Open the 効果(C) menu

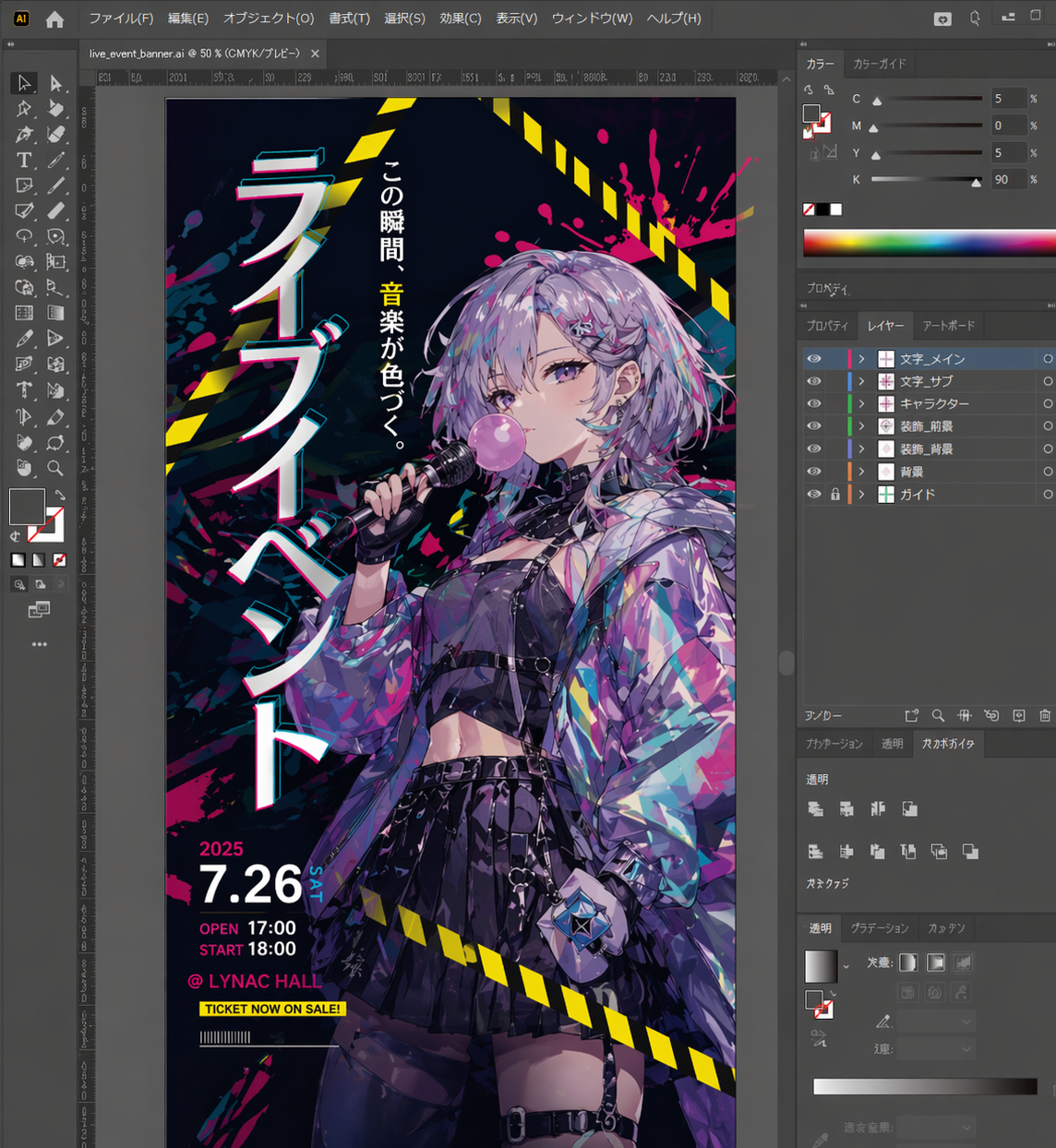460,18
